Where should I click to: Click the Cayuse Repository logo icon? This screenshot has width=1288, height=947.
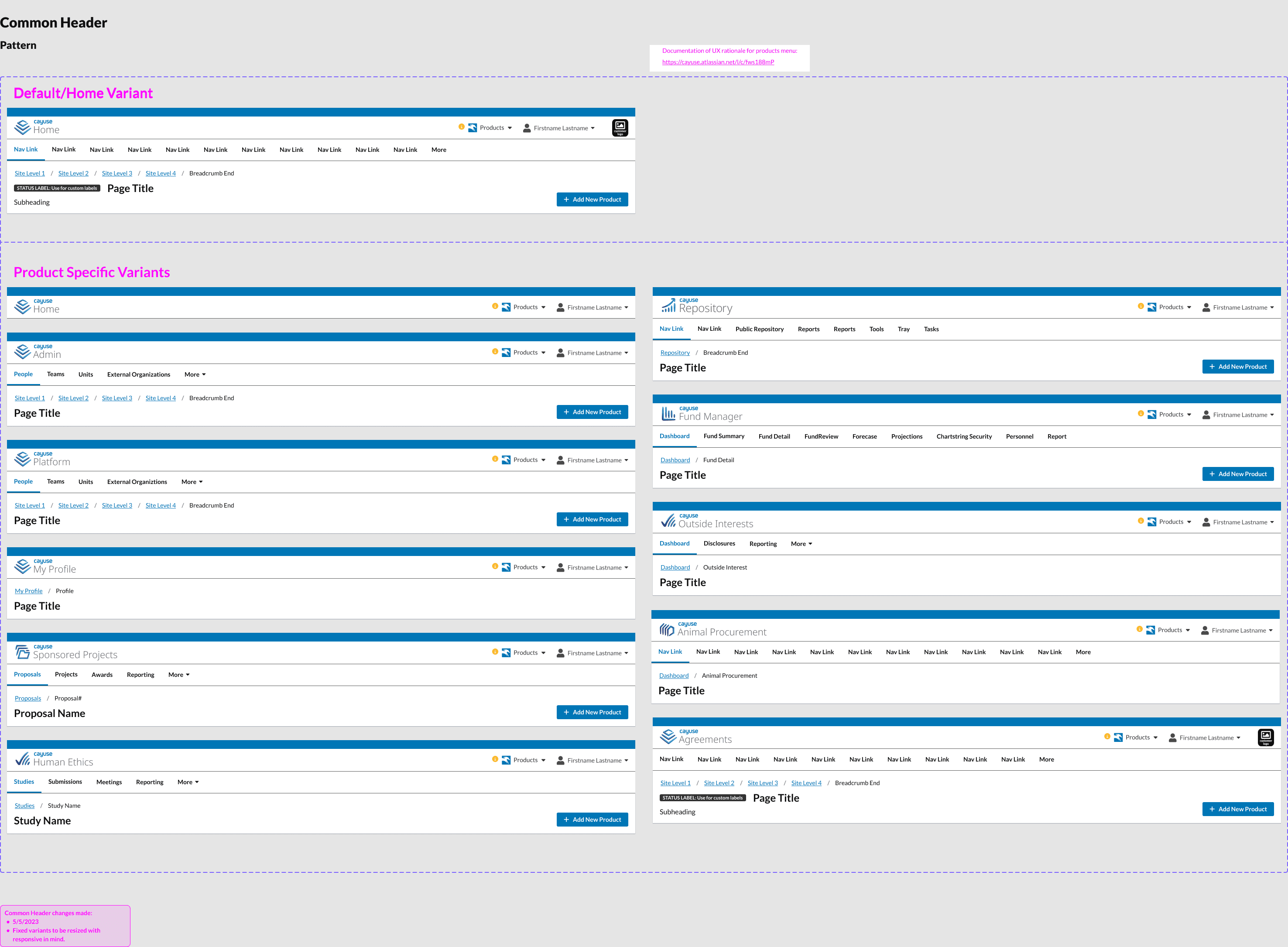pos(668,305)
